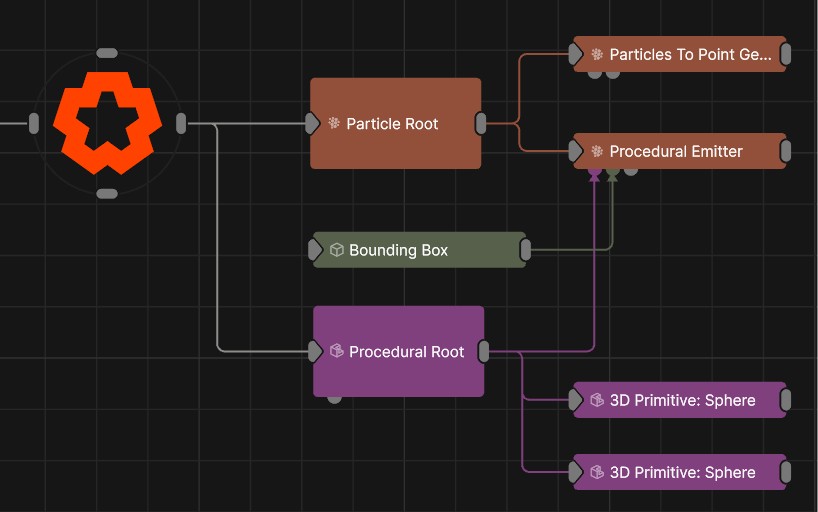Click the Particles To Point Ge... node icon
The width and height of the screenshot is (818, 512).
(597, 55)
